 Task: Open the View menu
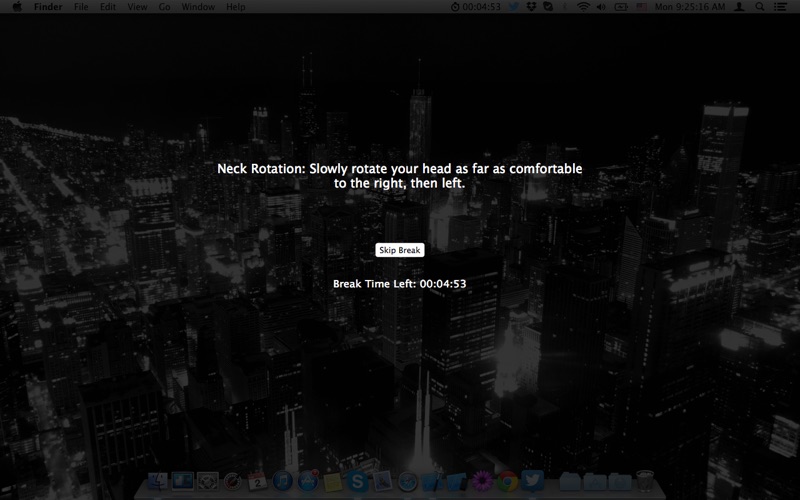(137, 7)
